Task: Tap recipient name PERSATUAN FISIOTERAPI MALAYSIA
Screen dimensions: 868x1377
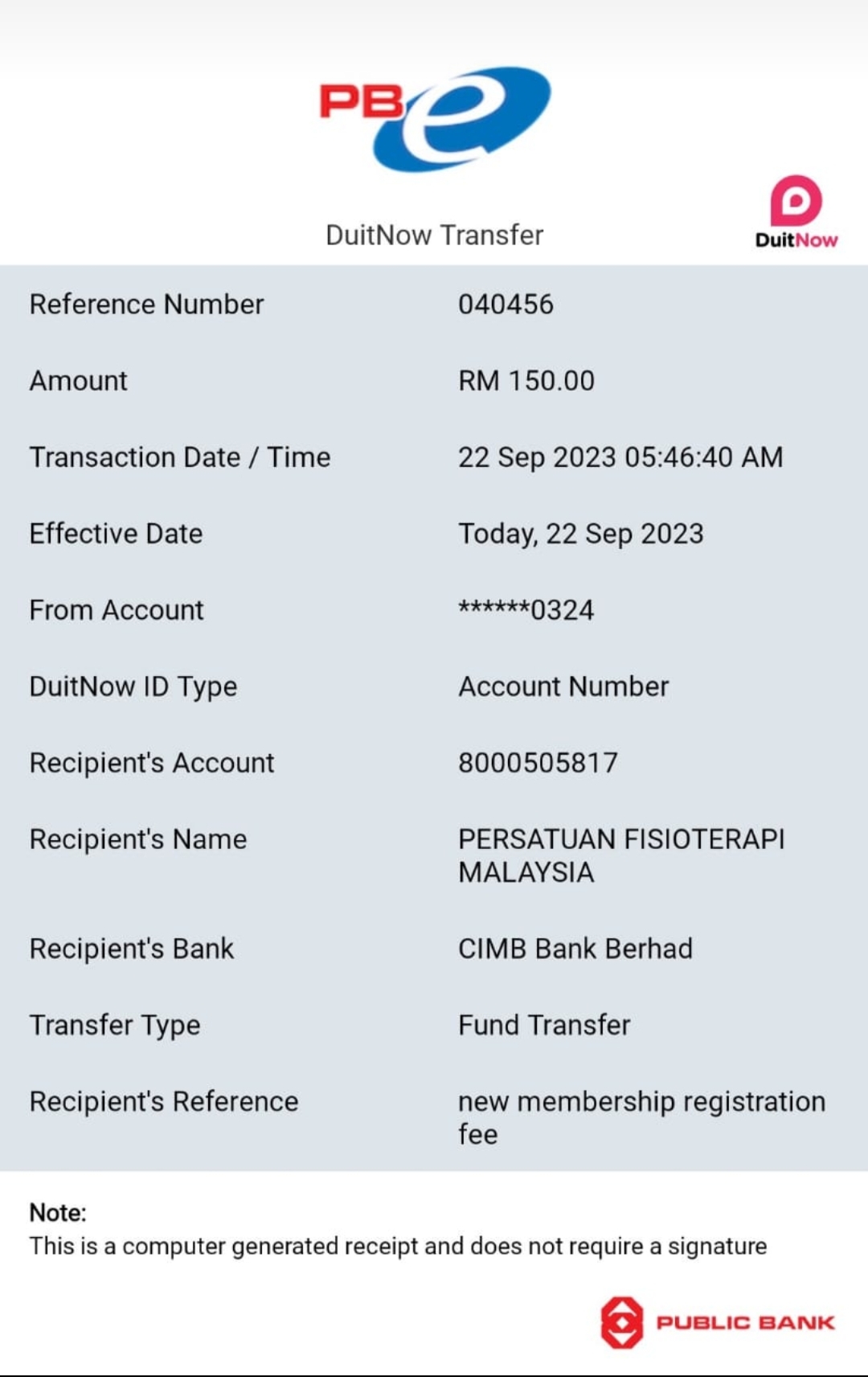Action: click(620, 855)
